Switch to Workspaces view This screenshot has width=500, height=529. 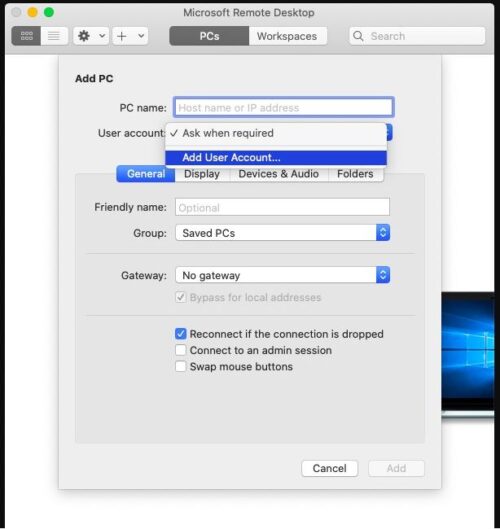click(287, 36)
